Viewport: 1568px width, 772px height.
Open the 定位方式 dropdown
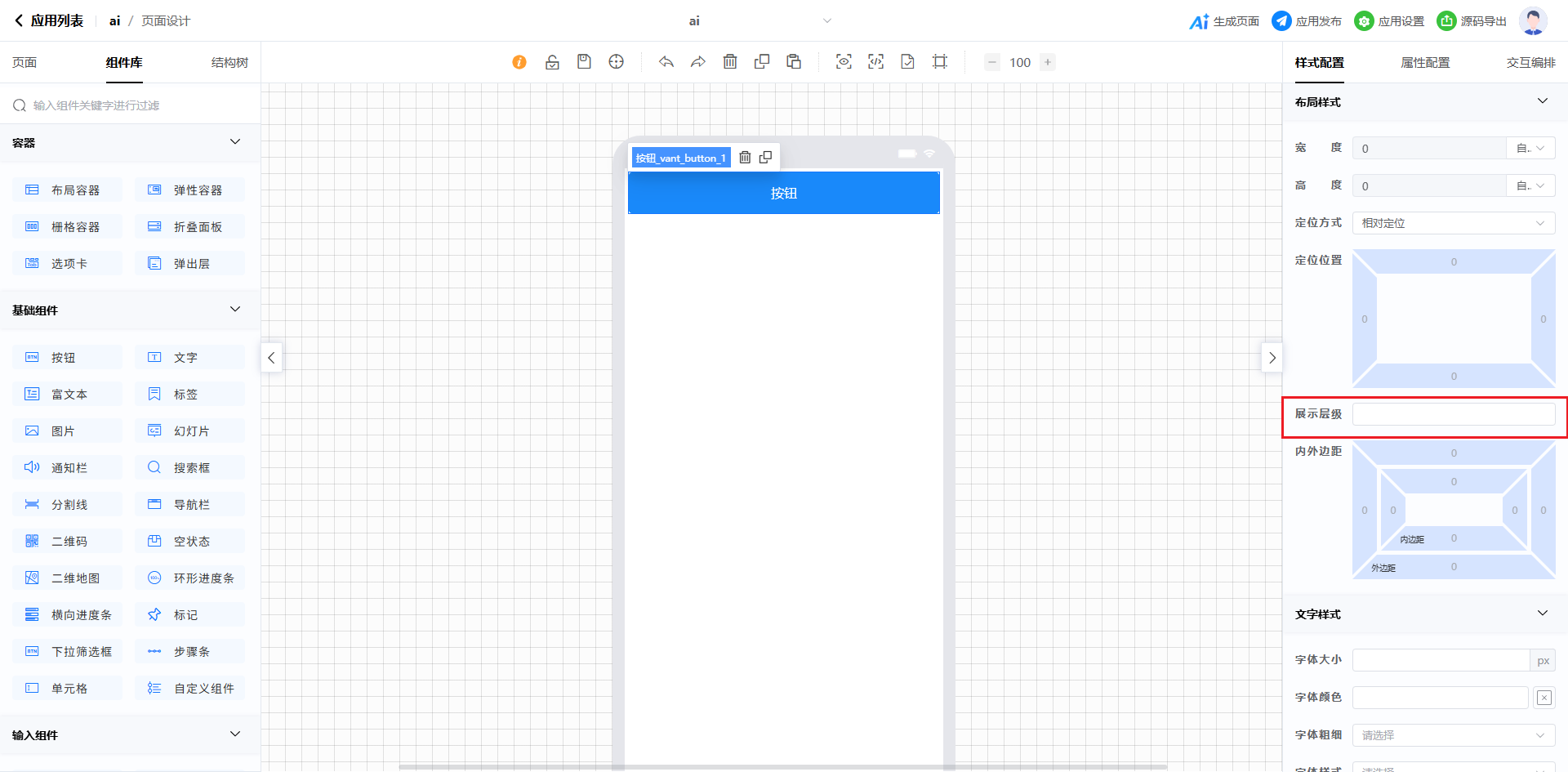pyautogui.click(x=1453, y=223)
